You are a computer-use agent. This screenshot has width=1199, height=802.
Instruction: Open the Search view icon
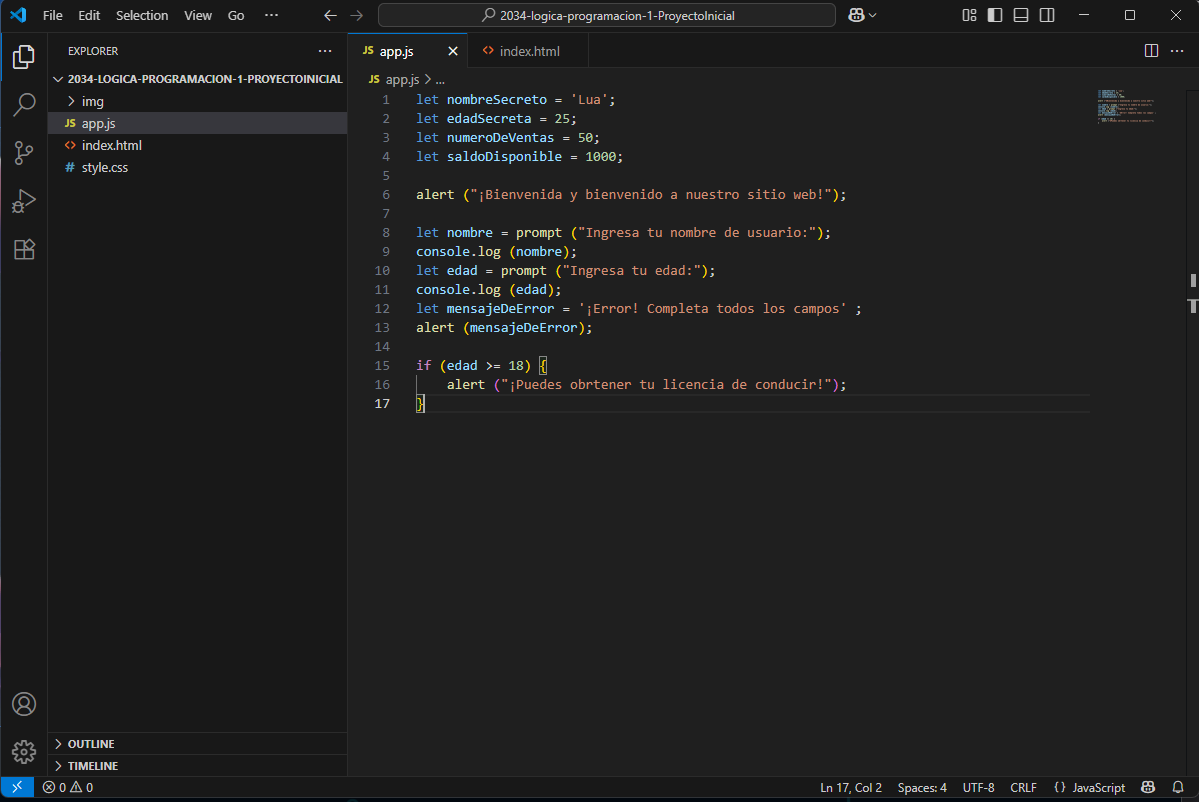pyautogui.click(x=24, y=105)
